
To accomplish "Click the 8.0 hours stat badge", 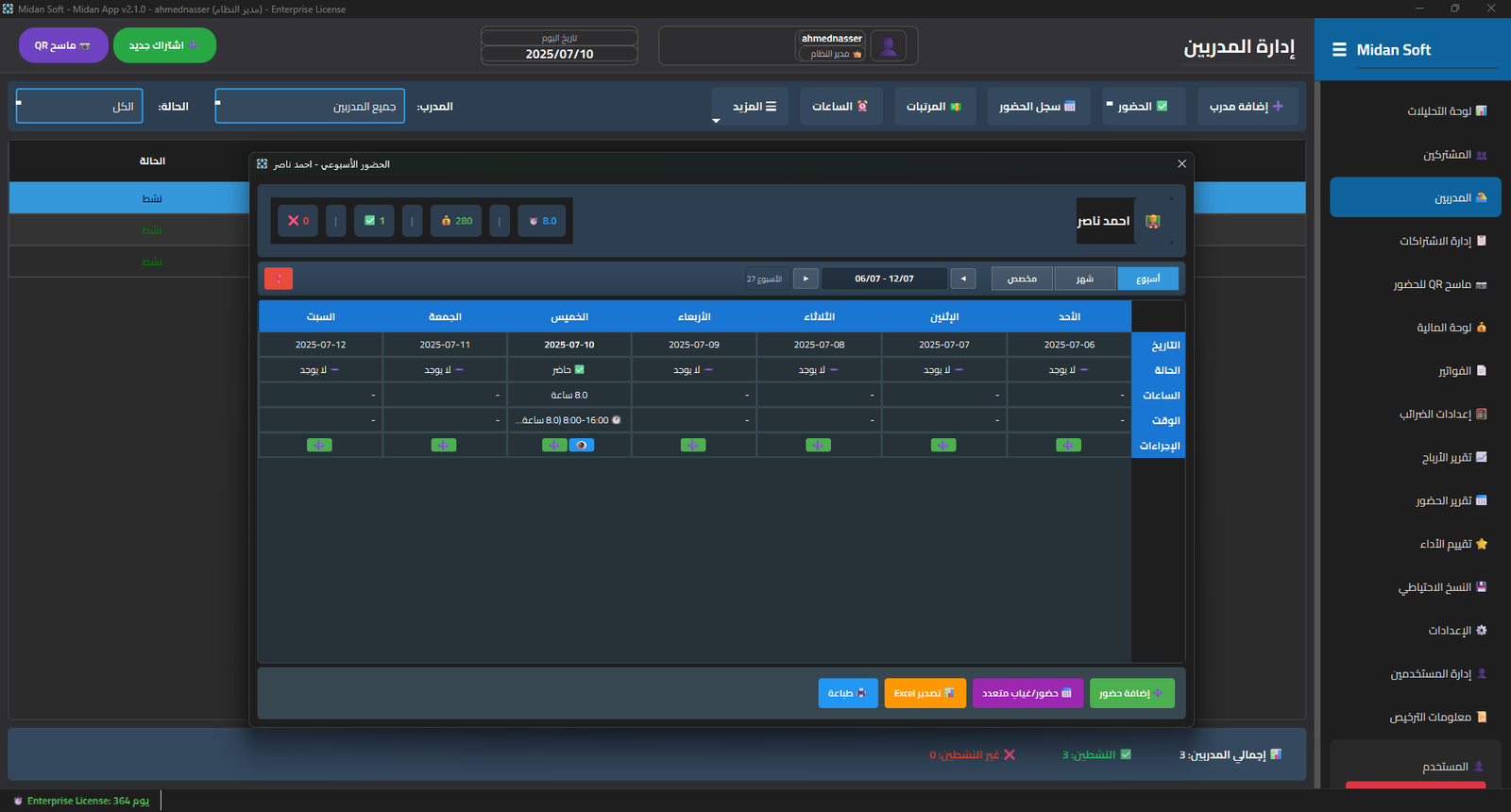I will [x=542, y=221].
